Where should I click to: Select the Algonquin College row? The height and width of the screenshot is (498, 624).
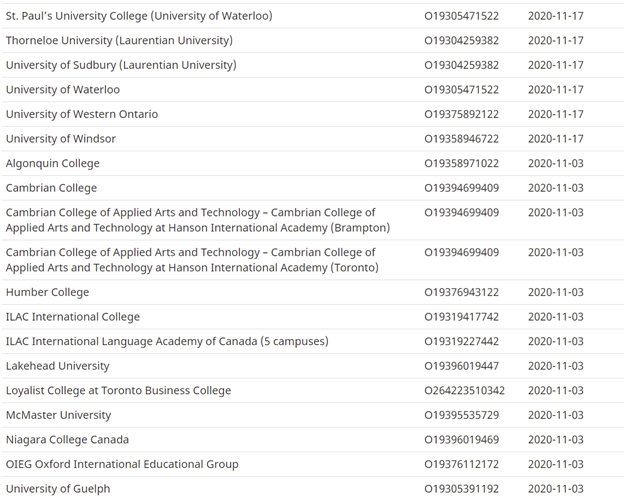tap(53, 163)
